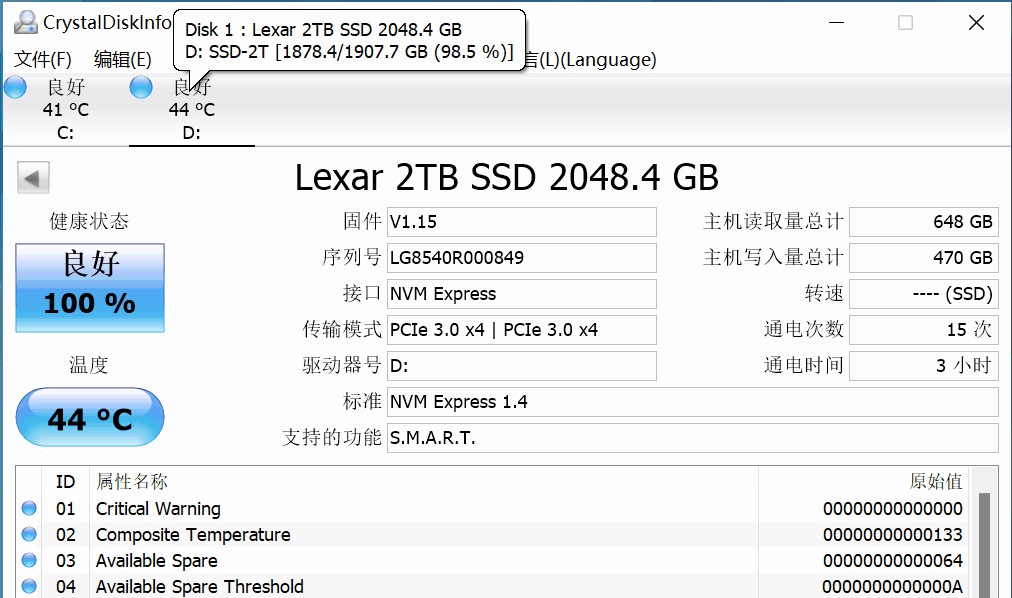Close the CrystalDiskInfo window
The width and height of the screenshot is (1012, 598).
click(x=976, y=23)
